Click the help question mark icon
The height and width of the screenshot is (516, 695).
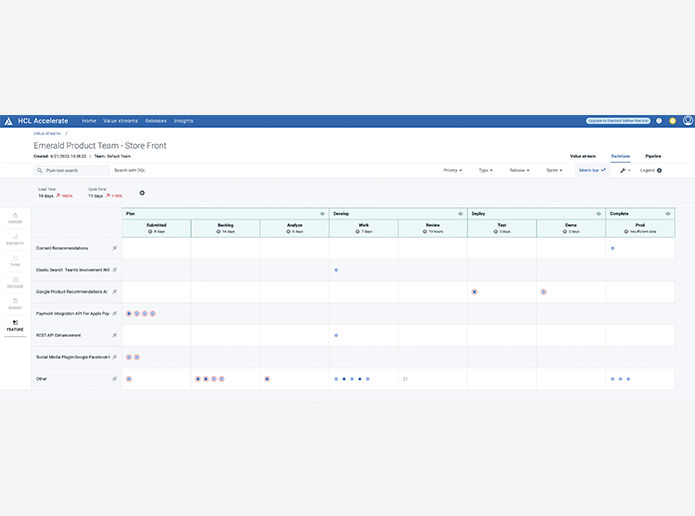659,121
